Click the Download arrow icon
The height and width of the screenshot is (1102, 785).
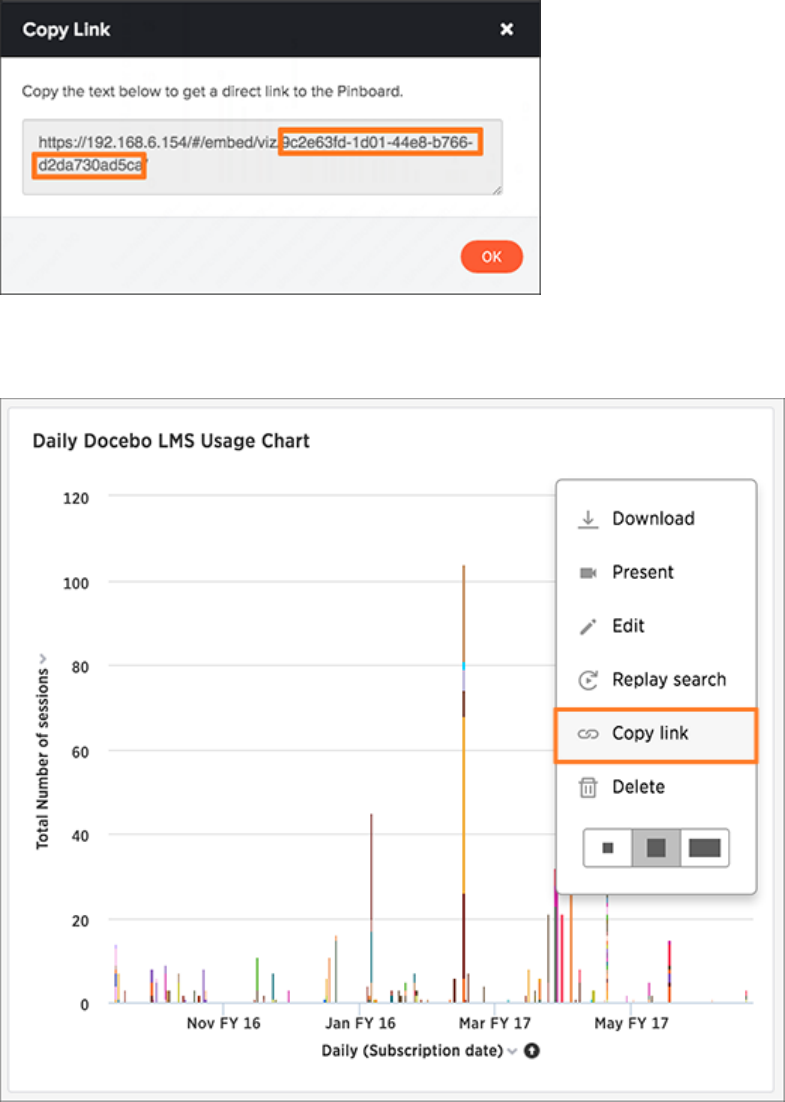588,519
